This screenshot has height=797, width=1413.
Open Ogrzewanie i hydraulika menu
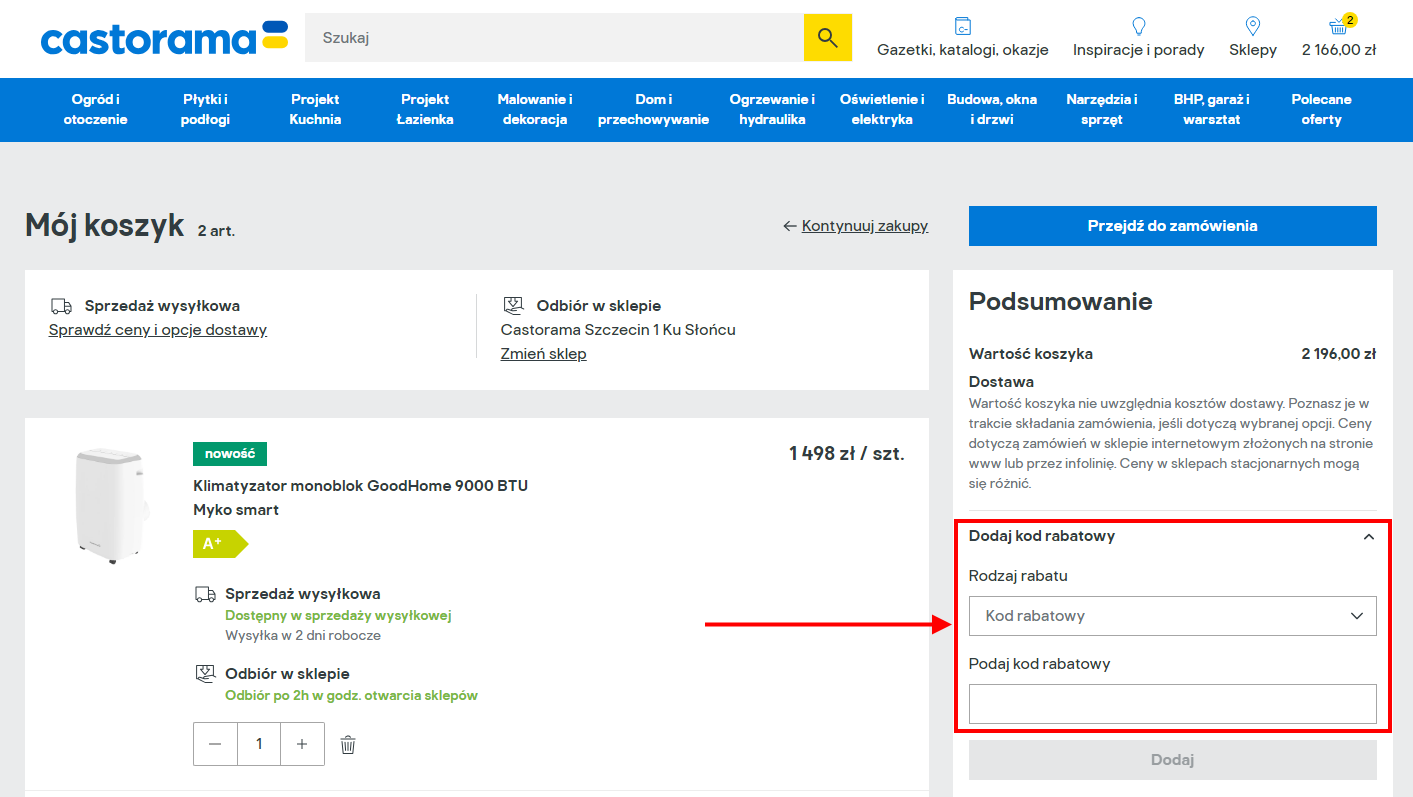[x=772, y=110]
